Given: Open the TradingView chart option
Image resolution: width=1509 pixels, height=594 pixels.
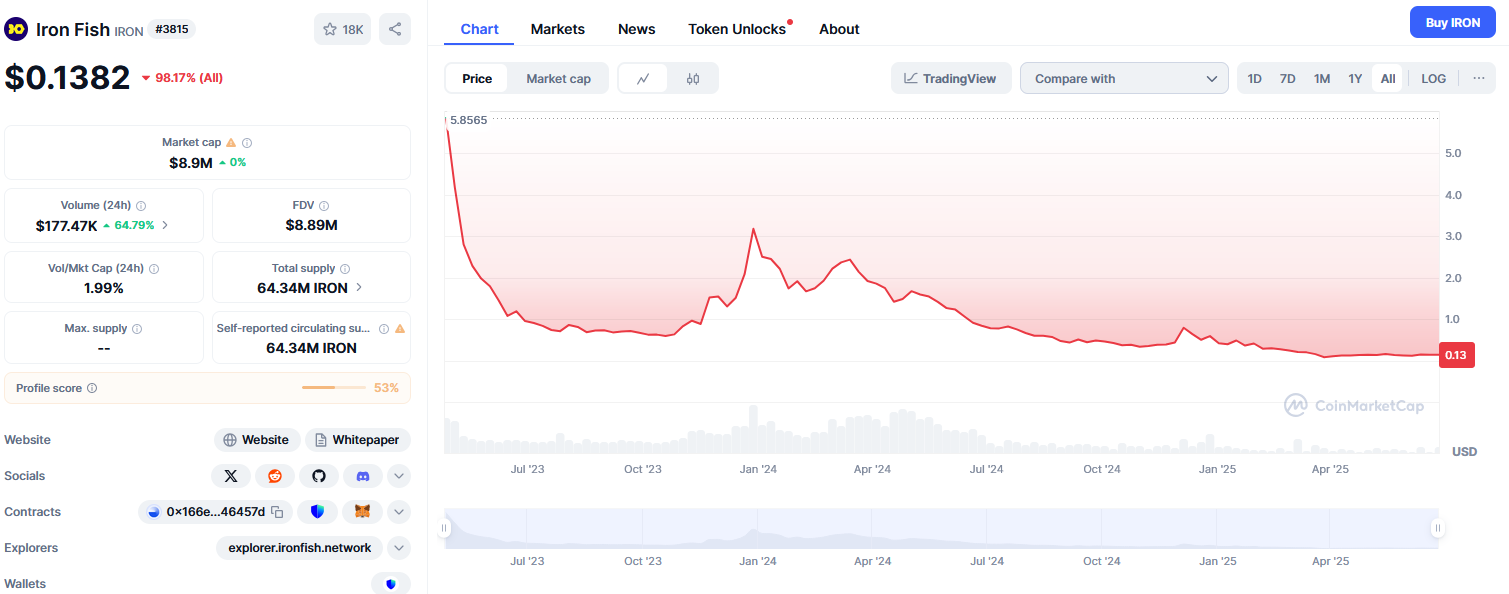Looking at the screenshot, I should tap(950, 77).
